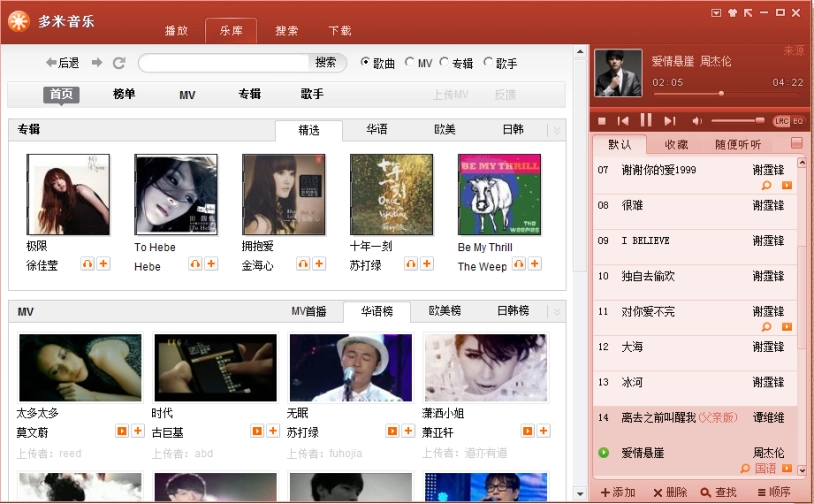
Task: Click search icon under 对你爱不完 track
Action: pyautogui.click(x=766, y=327)
